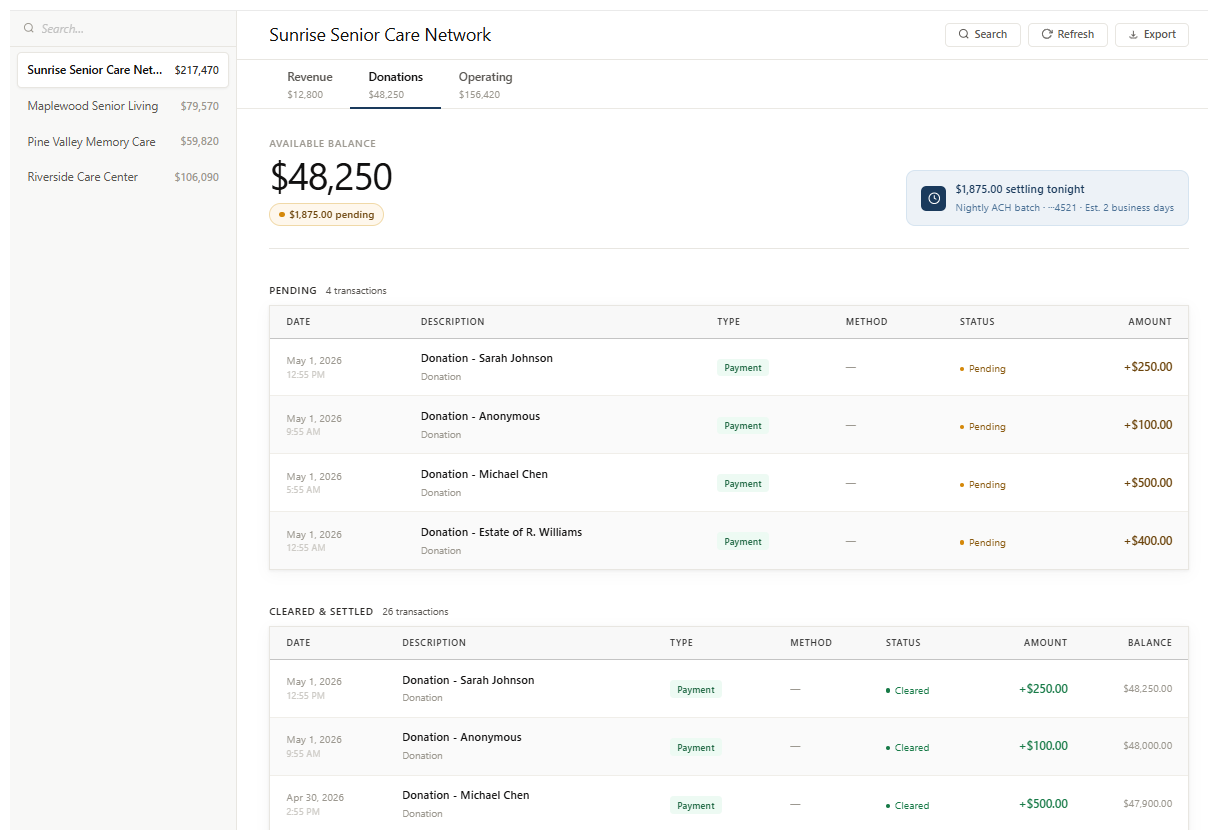Screen dimensions: 1208x830
Task: Click the Pending table DESCRIPTION column header
Action: pyautogui.click(x=452, y=322)
